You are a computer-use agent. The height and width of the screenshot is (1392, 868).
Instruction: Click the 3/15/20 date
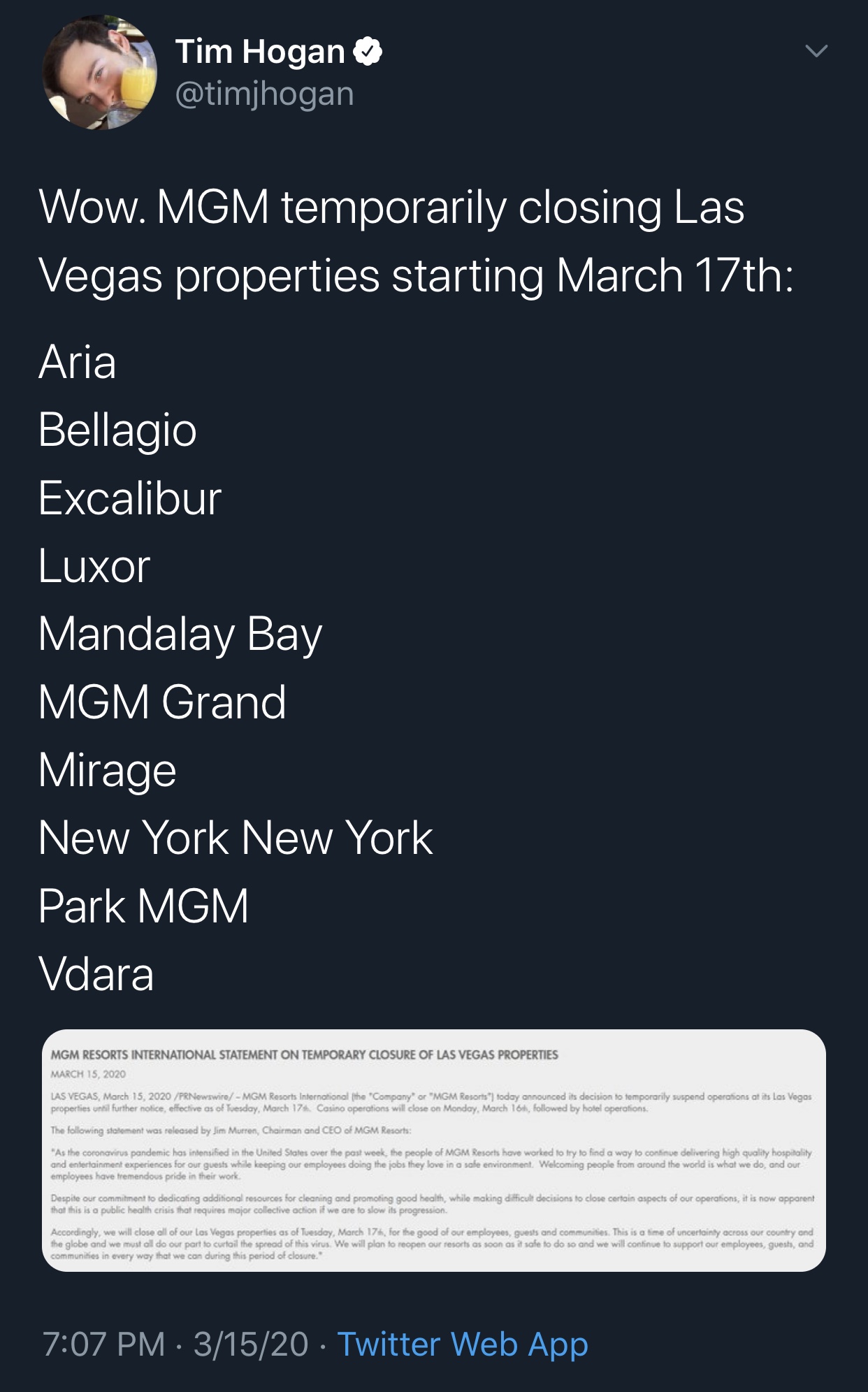pos(251,1344)
